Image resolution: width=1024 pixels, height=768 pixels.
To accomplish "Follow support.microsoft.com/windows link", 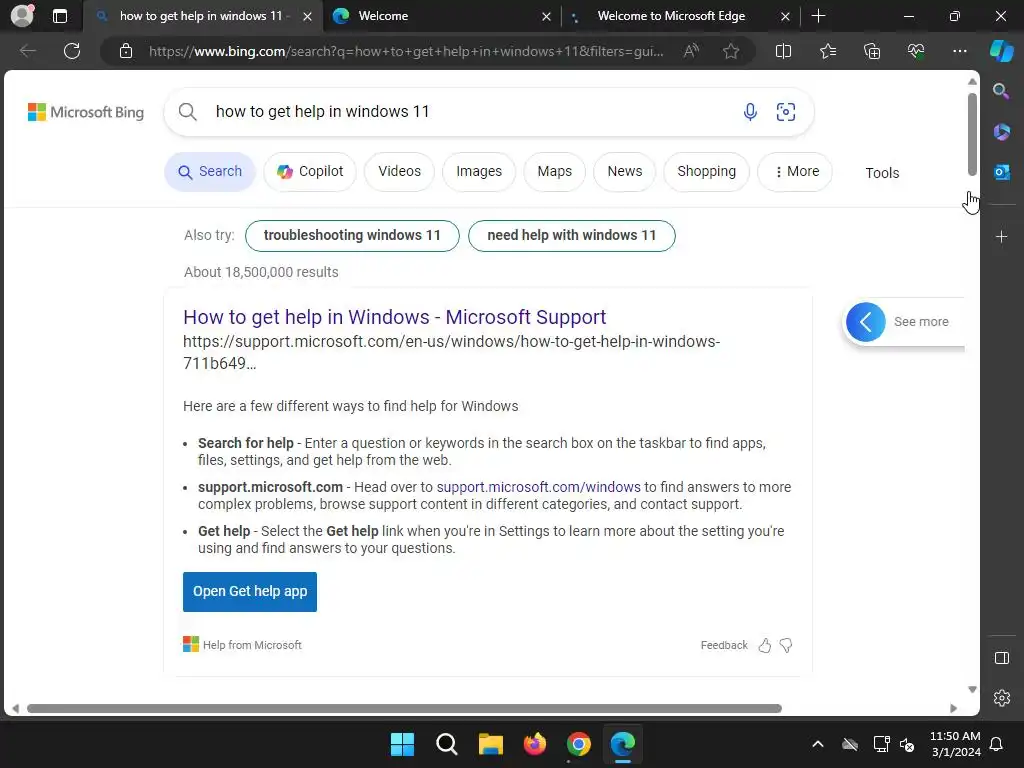I will pos(539,487).
